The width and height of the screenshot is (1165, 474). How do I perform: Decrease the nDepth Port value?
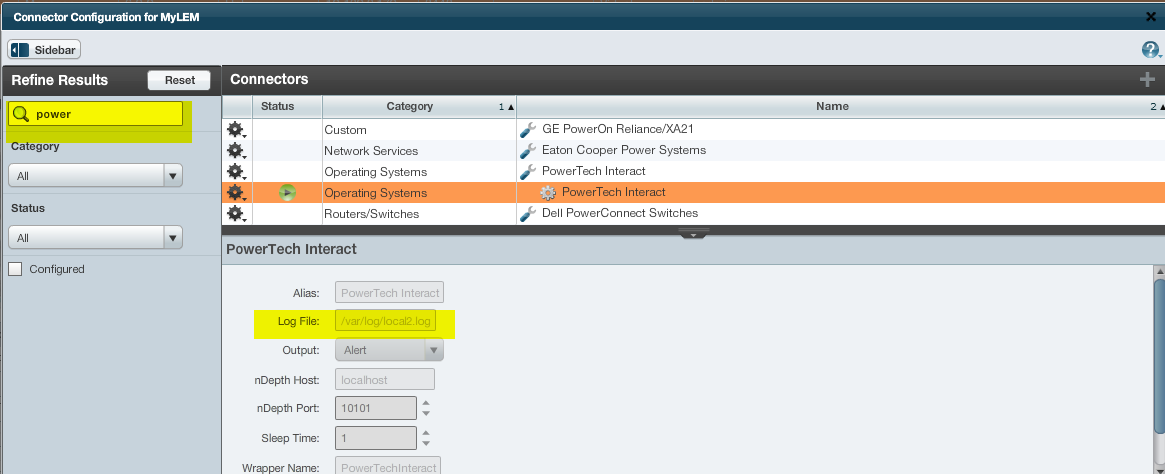426,413
